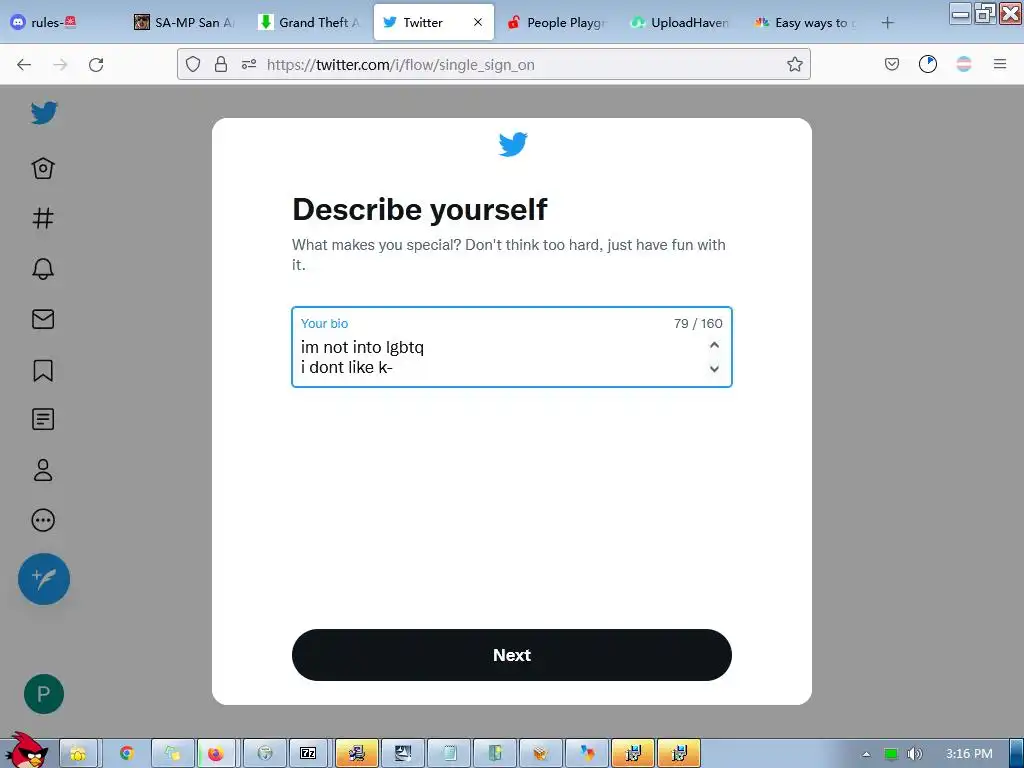Screen dimensions: 1024x768
Task: Open Lists icon in sidebar
Action: [x=43, y=419]
